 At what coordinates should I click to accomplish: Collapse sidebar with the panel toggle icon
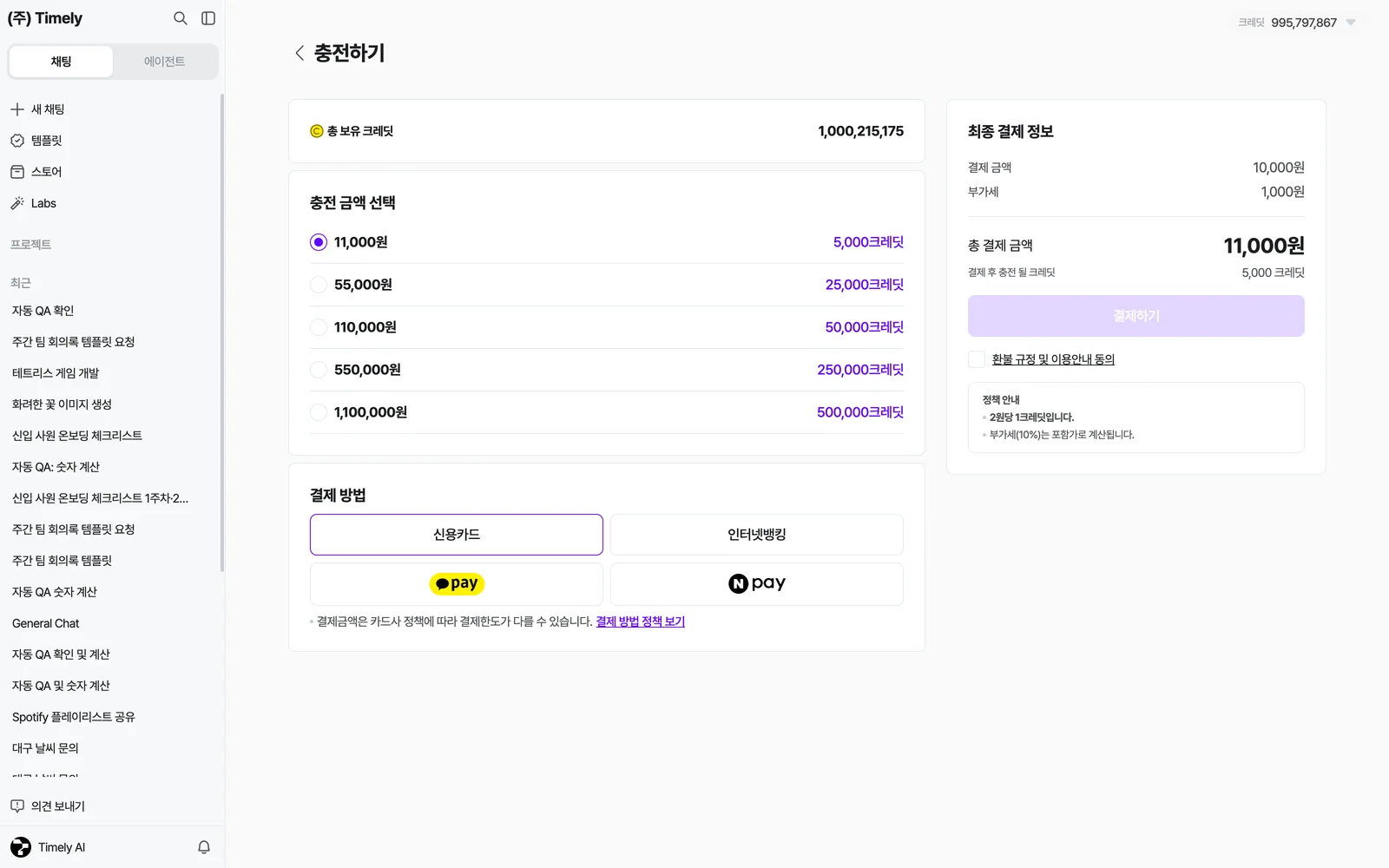(208, 18)
